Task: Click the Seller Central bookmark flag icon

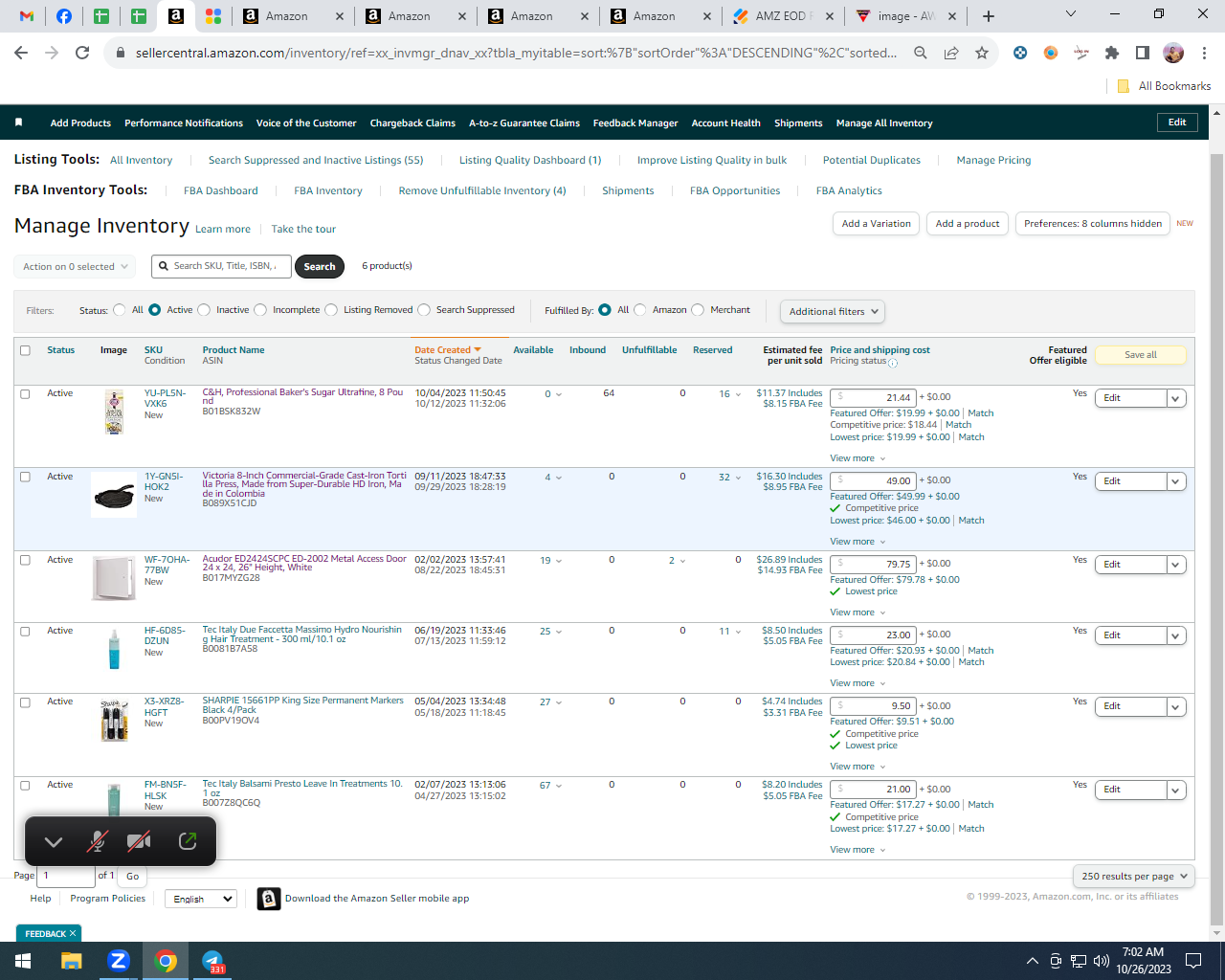Action: click(x=18, y=122)
